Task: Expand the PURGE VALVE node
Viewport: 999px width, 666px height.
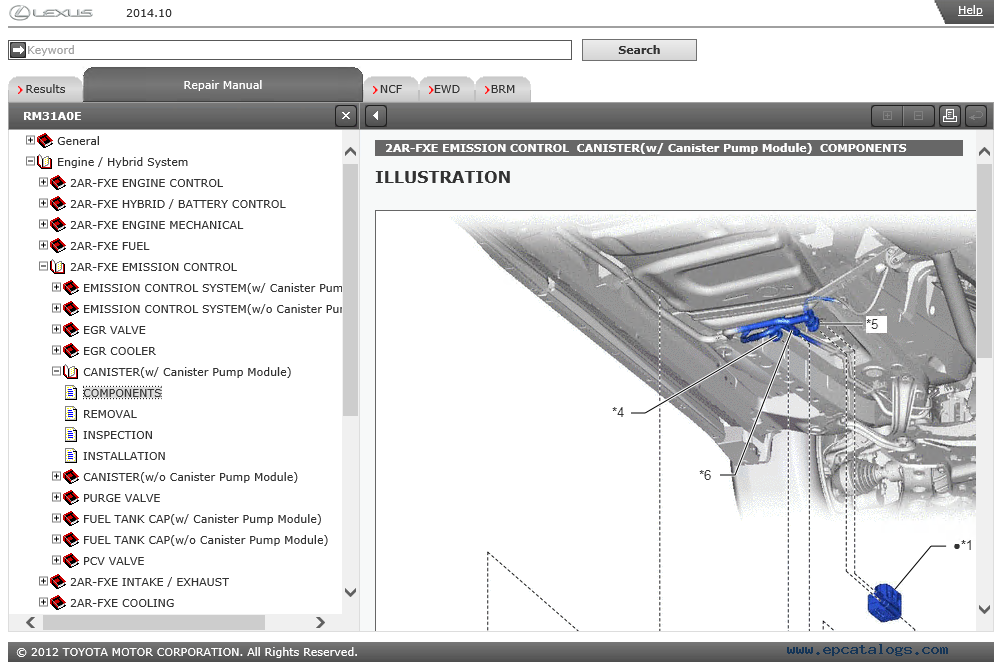Action: click(56, 497)
